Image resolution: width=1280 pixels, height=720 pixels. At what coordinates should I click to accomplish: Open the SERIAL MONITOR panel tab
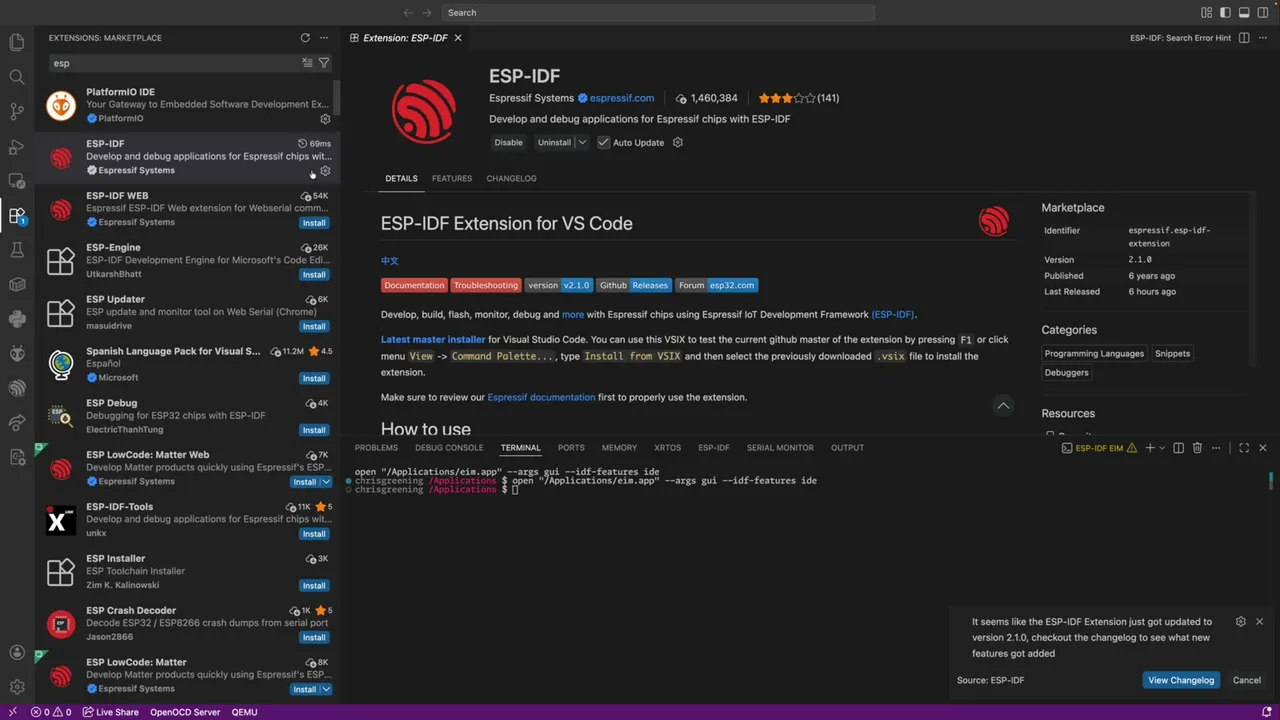coord(780,448)
